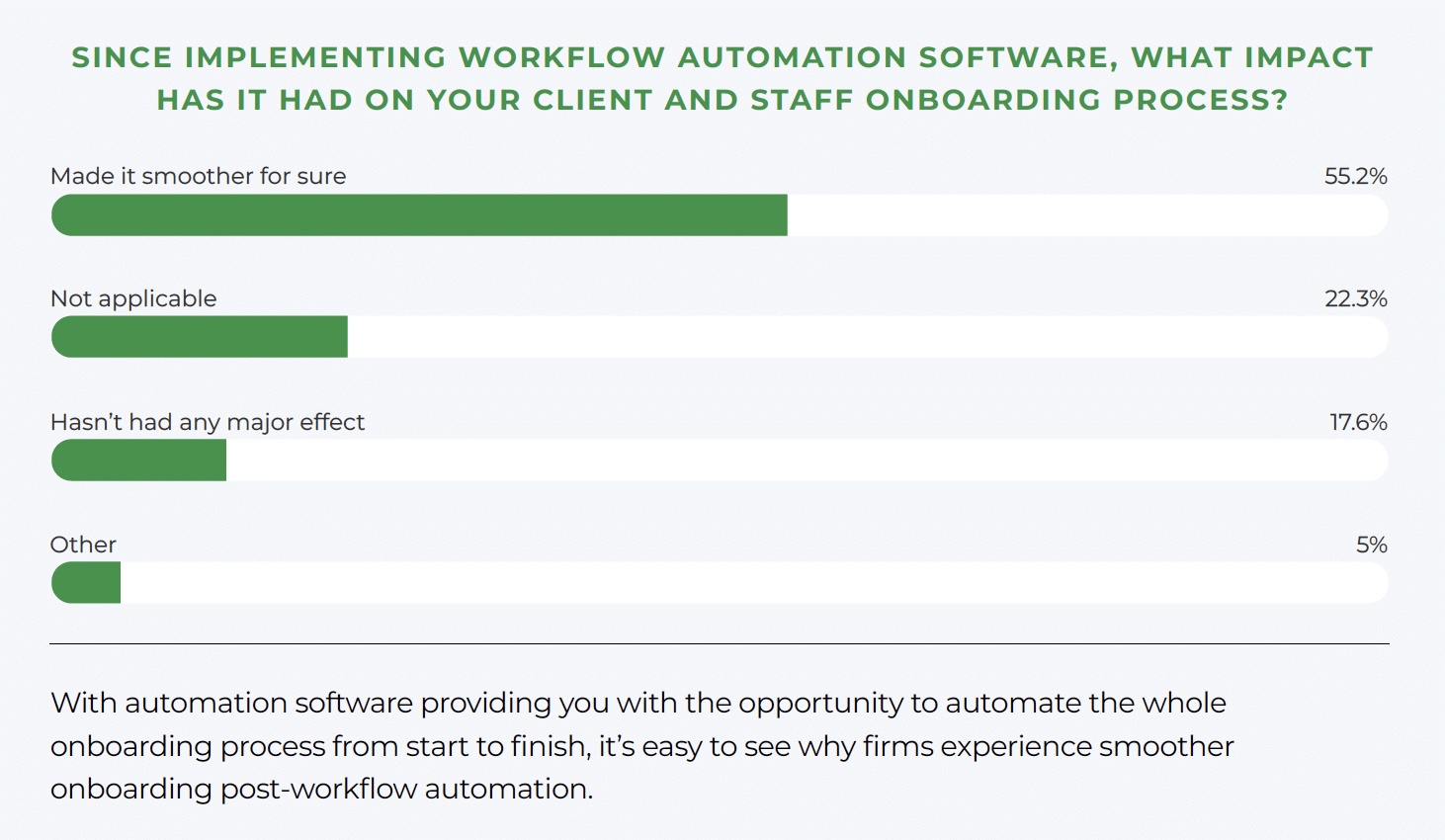Select the 'Other' category label
1445x840 pixels.
[x=83, y=546]
